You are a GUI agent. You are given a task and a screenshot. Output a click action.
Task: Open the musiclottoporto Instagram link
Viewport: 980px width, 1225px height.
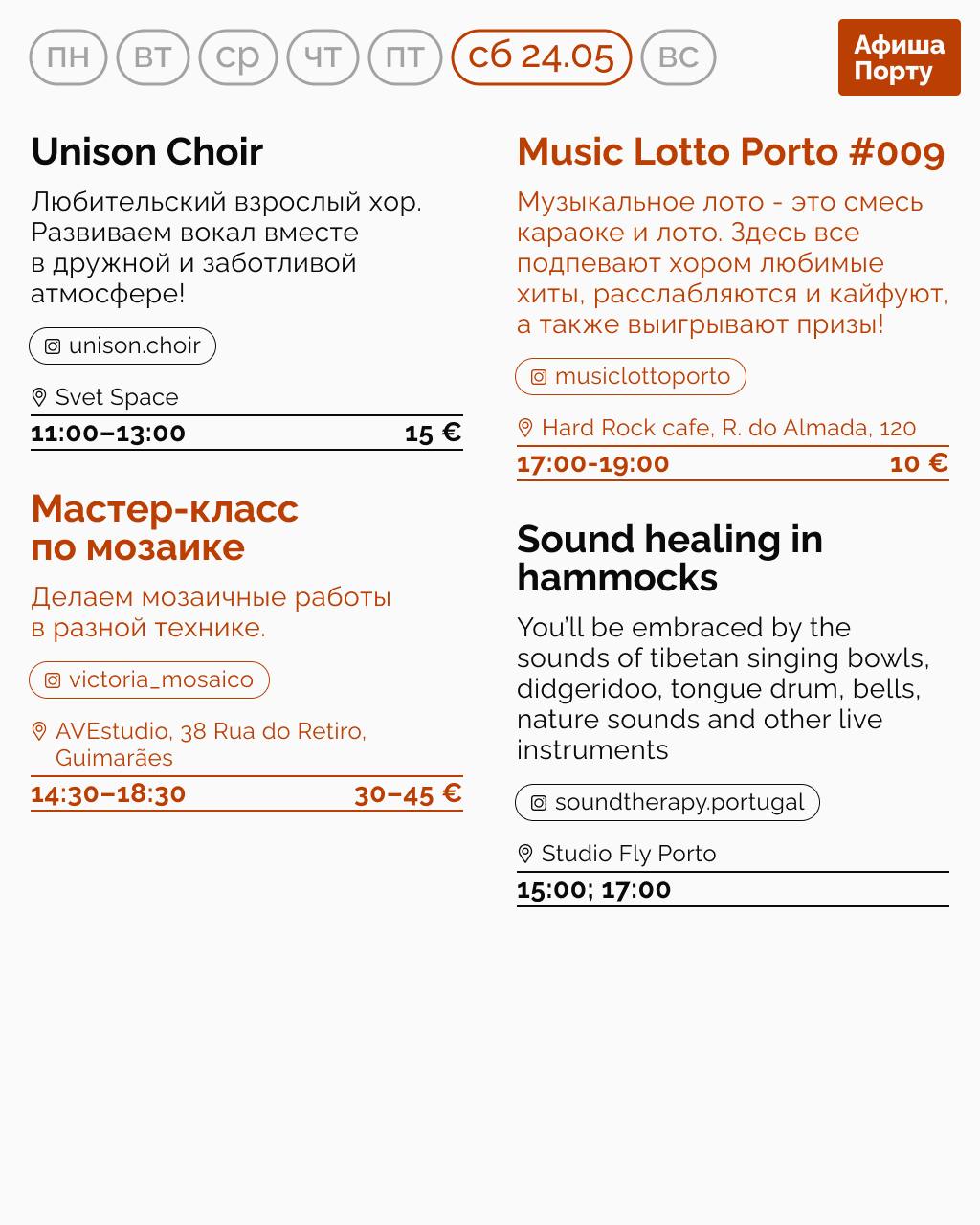point(642,377)
